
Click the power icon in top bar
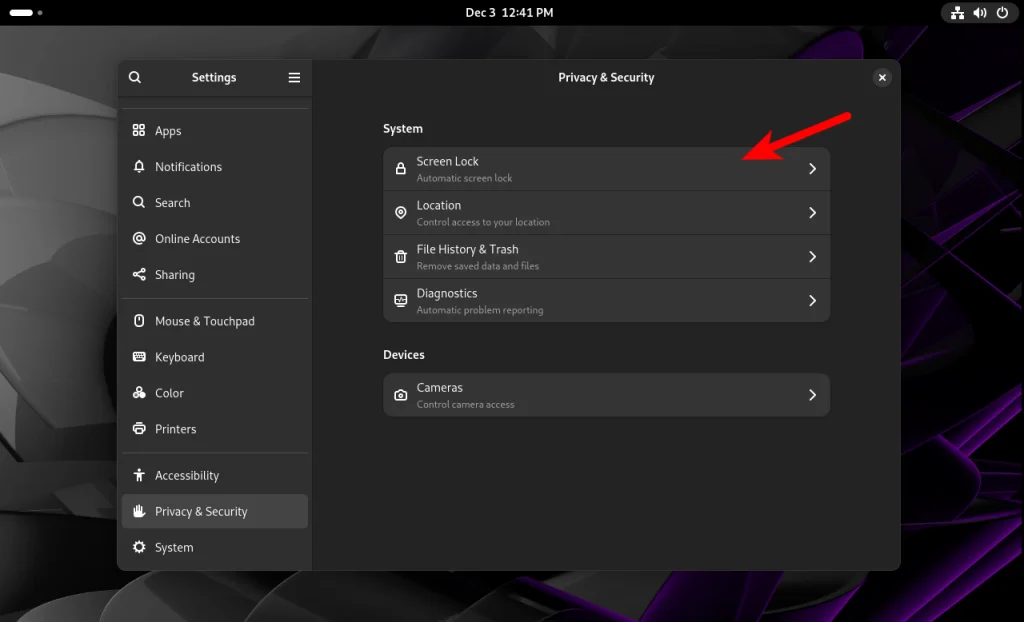[1002, 12]
